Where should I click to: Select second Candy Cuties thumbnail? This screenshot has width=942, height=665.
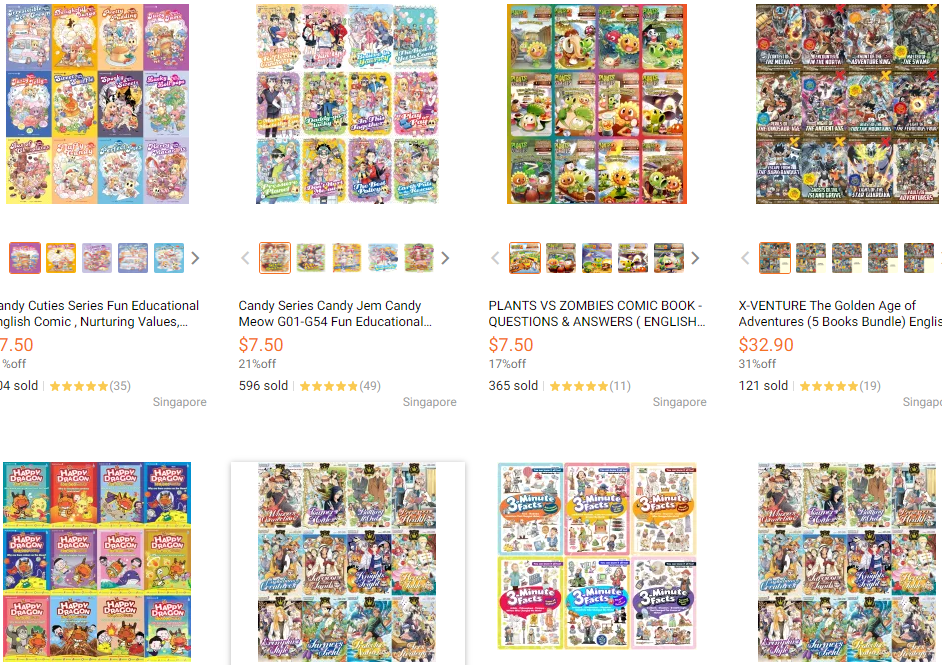coord(61,258)
